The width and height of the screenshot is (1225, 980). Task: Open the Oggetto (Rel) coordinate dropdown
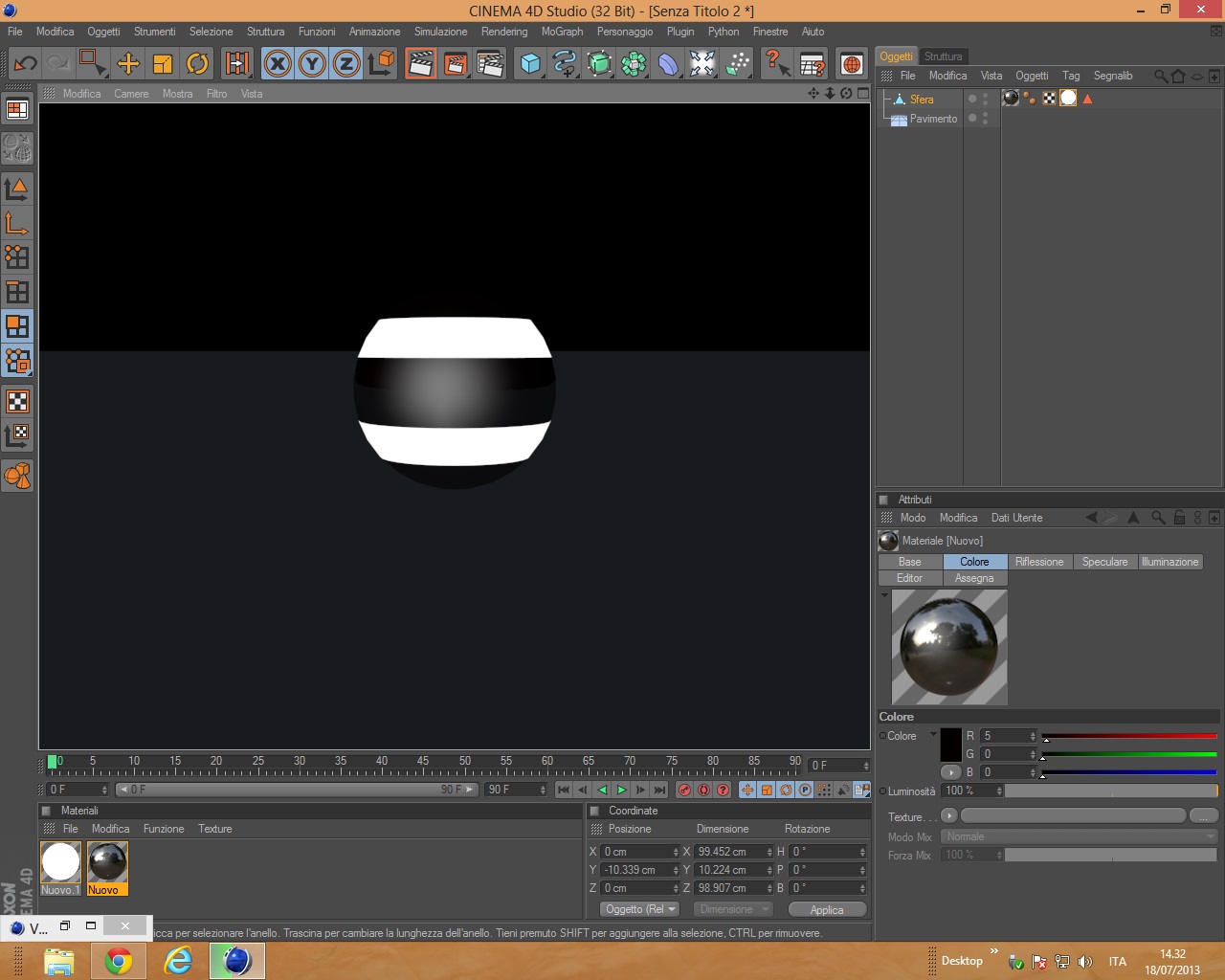point(640,909)
